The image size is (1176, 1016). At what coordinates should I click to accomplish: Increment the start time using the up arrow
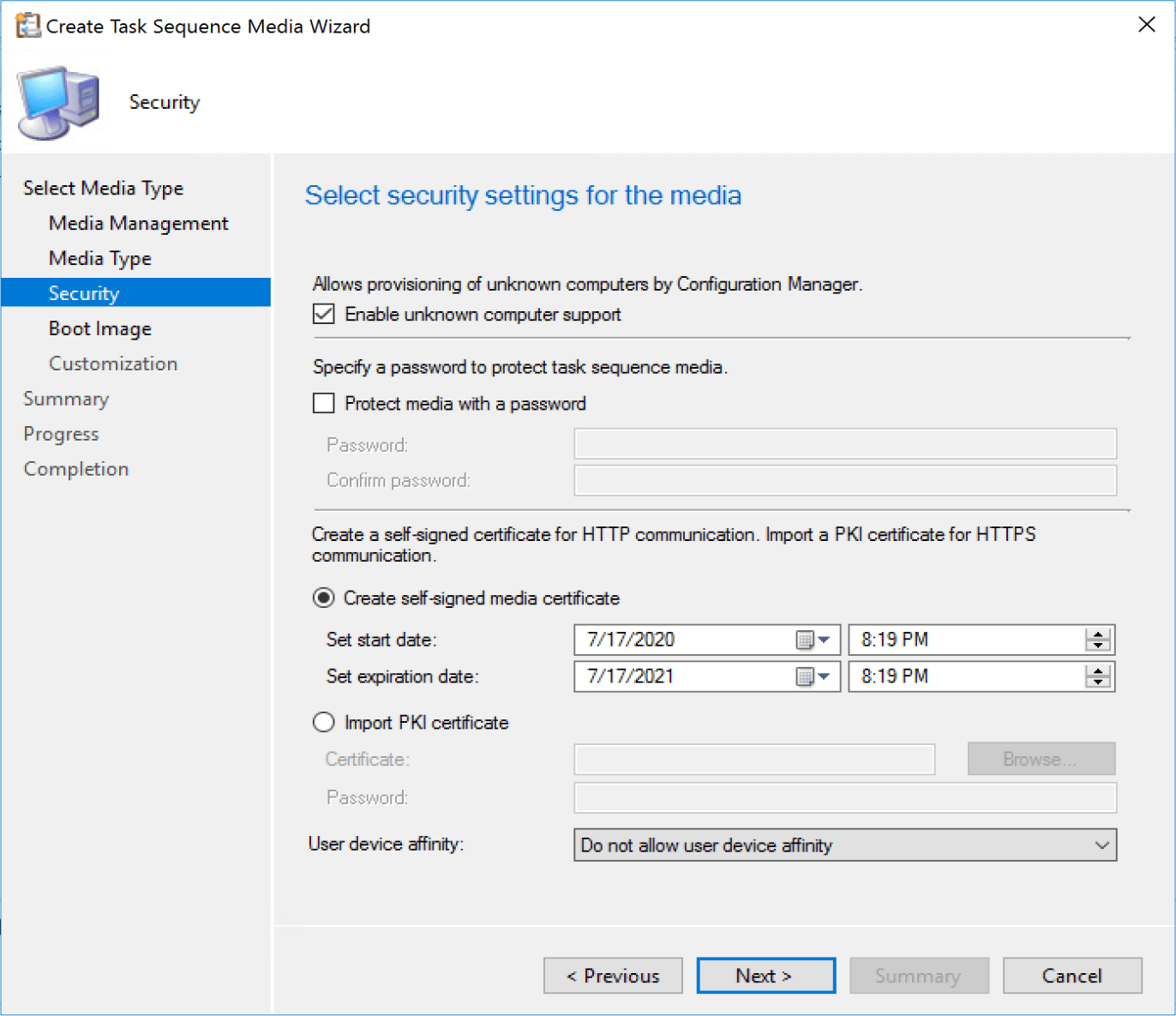tap(1097, 633)
